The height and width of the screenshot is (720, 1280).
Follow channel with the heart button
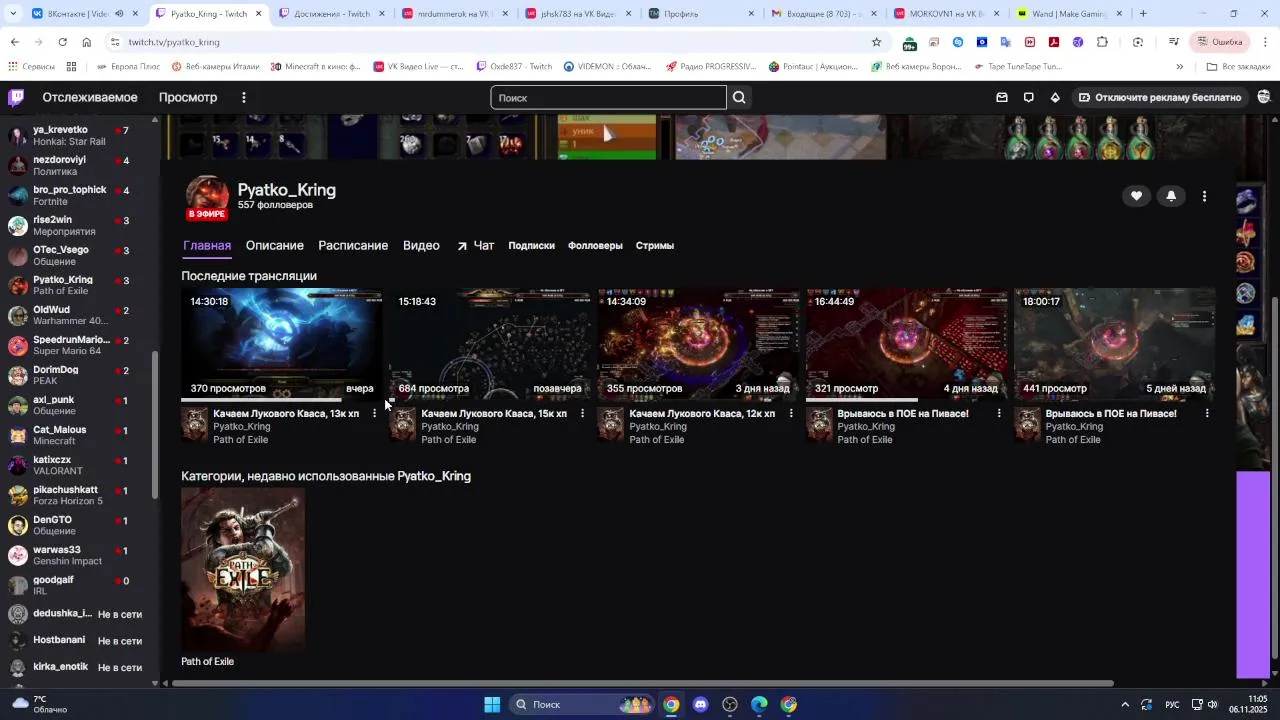tap(1136, 196)
